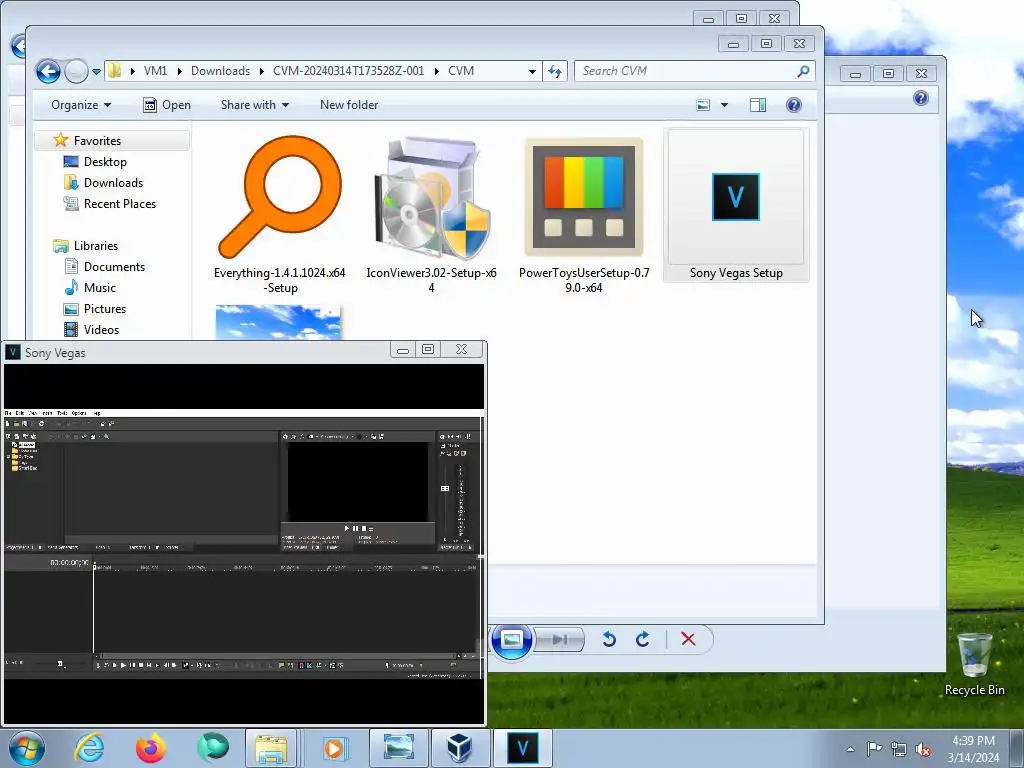Switch to Sony Vegas taskbar button
Screen dimensions: 1024x768
[522, 748]
